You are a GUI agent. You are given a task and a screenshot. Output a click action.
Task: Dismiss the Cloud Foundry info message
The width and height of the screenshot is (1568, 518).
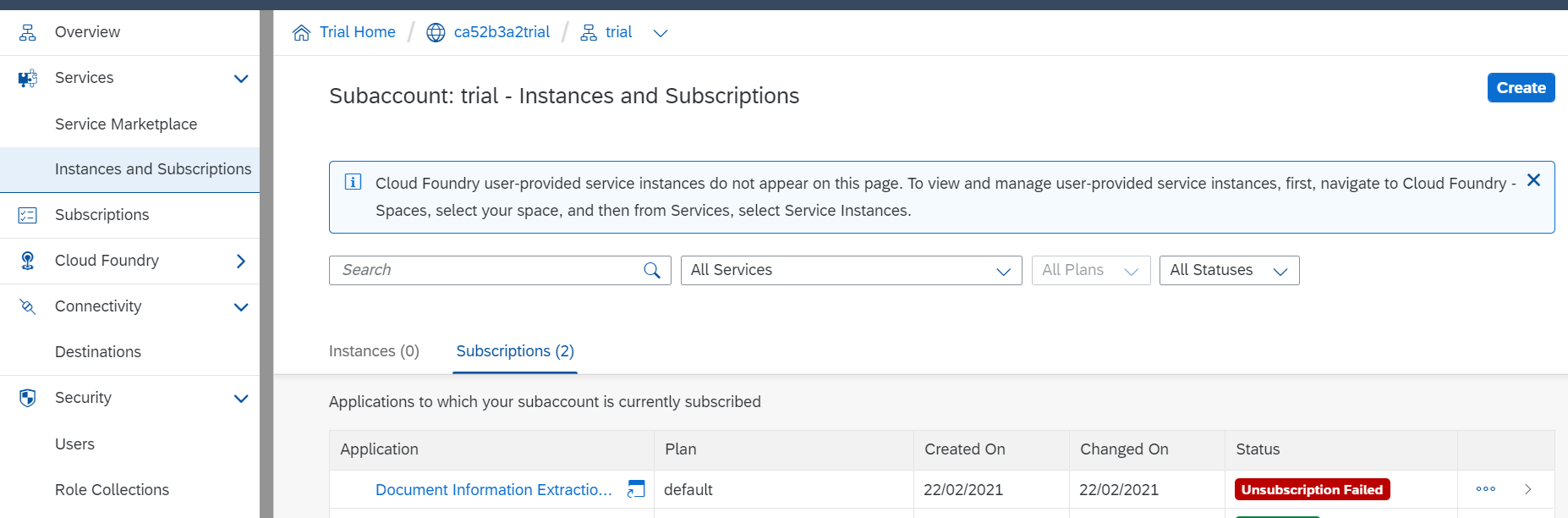point(1533,180)
